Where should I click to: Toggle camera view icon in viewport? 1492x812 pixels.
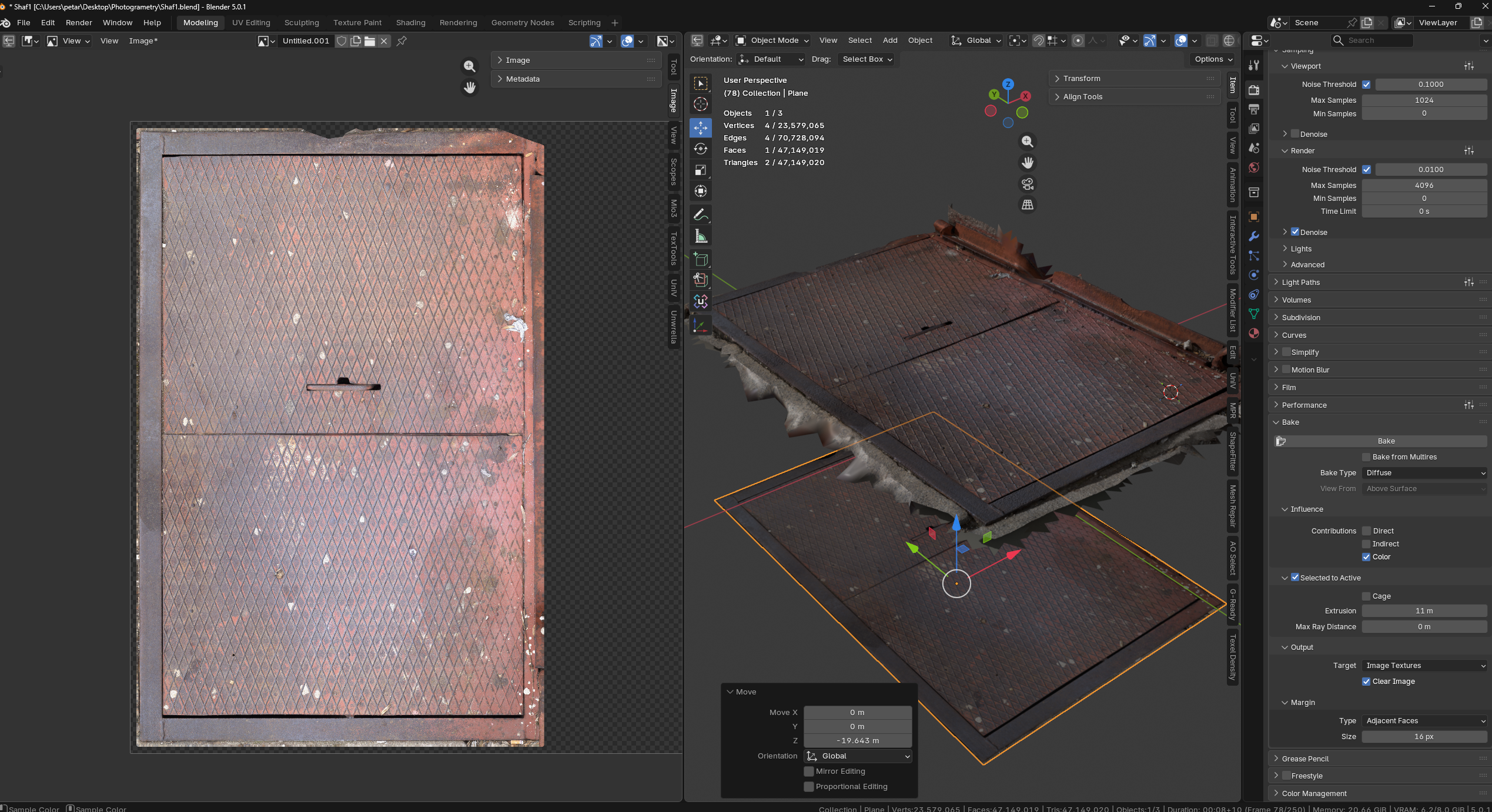pos(1027,184)
